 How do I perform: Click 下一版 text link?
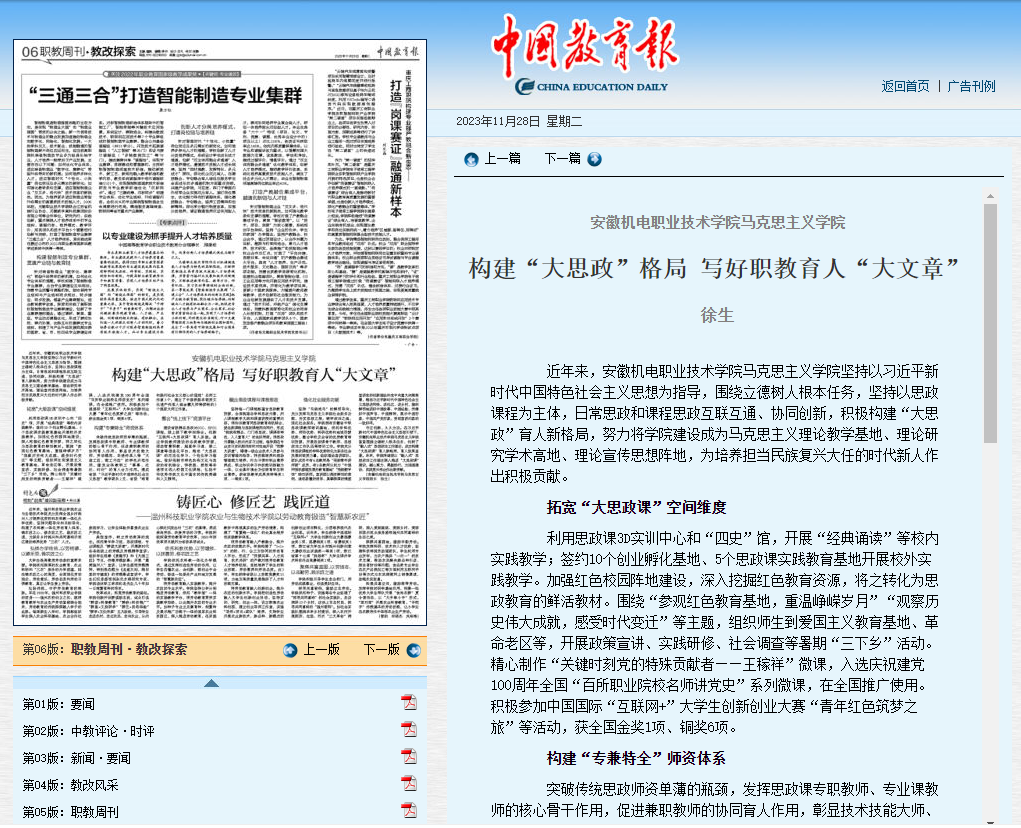coord(382,650)
